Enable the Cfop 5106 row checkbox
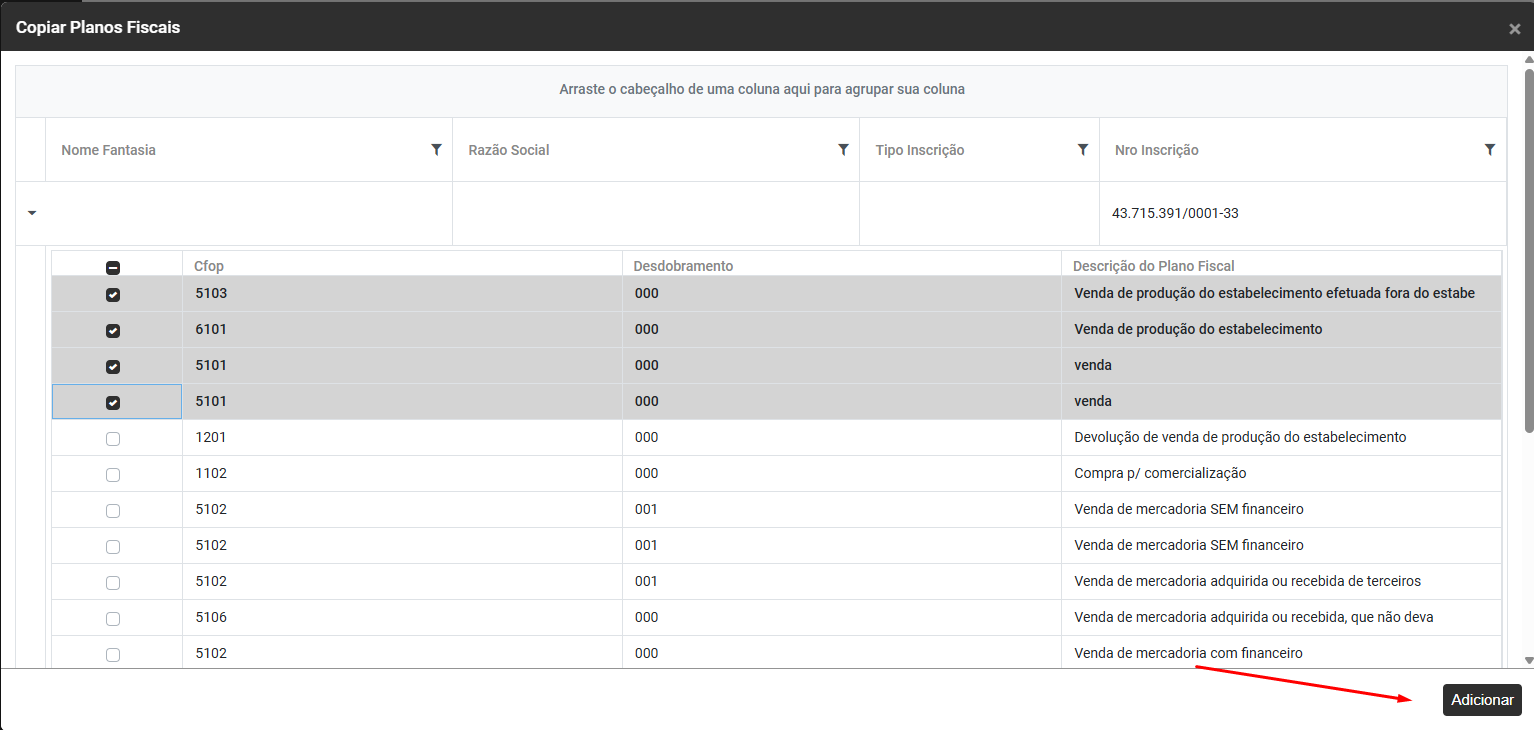The height and width of the screenshot is (730, 1534). pos(113,619)
